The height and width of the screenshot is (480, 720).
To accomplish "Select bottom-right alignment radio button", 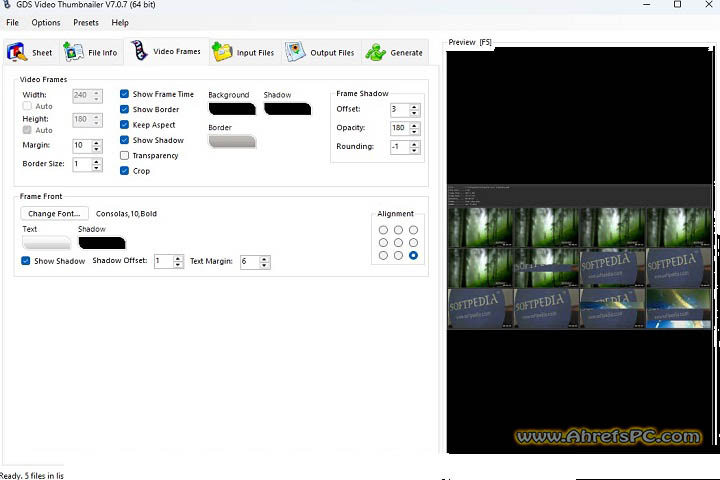I will click(413, 255).
